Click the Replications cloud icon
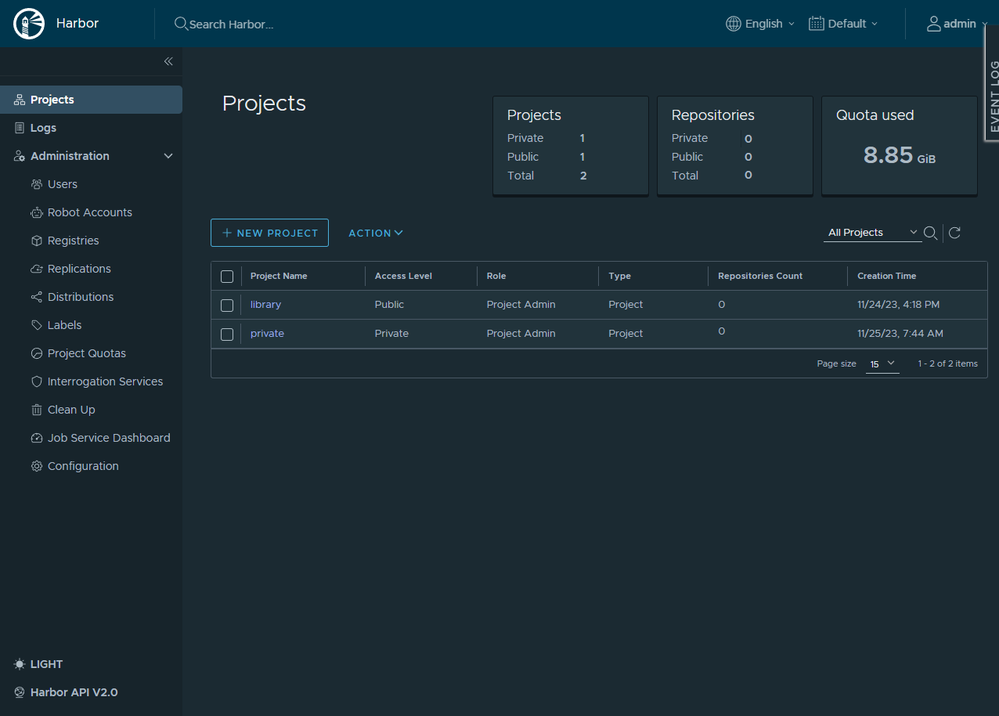Screen dimensions: 999x716 37,269
